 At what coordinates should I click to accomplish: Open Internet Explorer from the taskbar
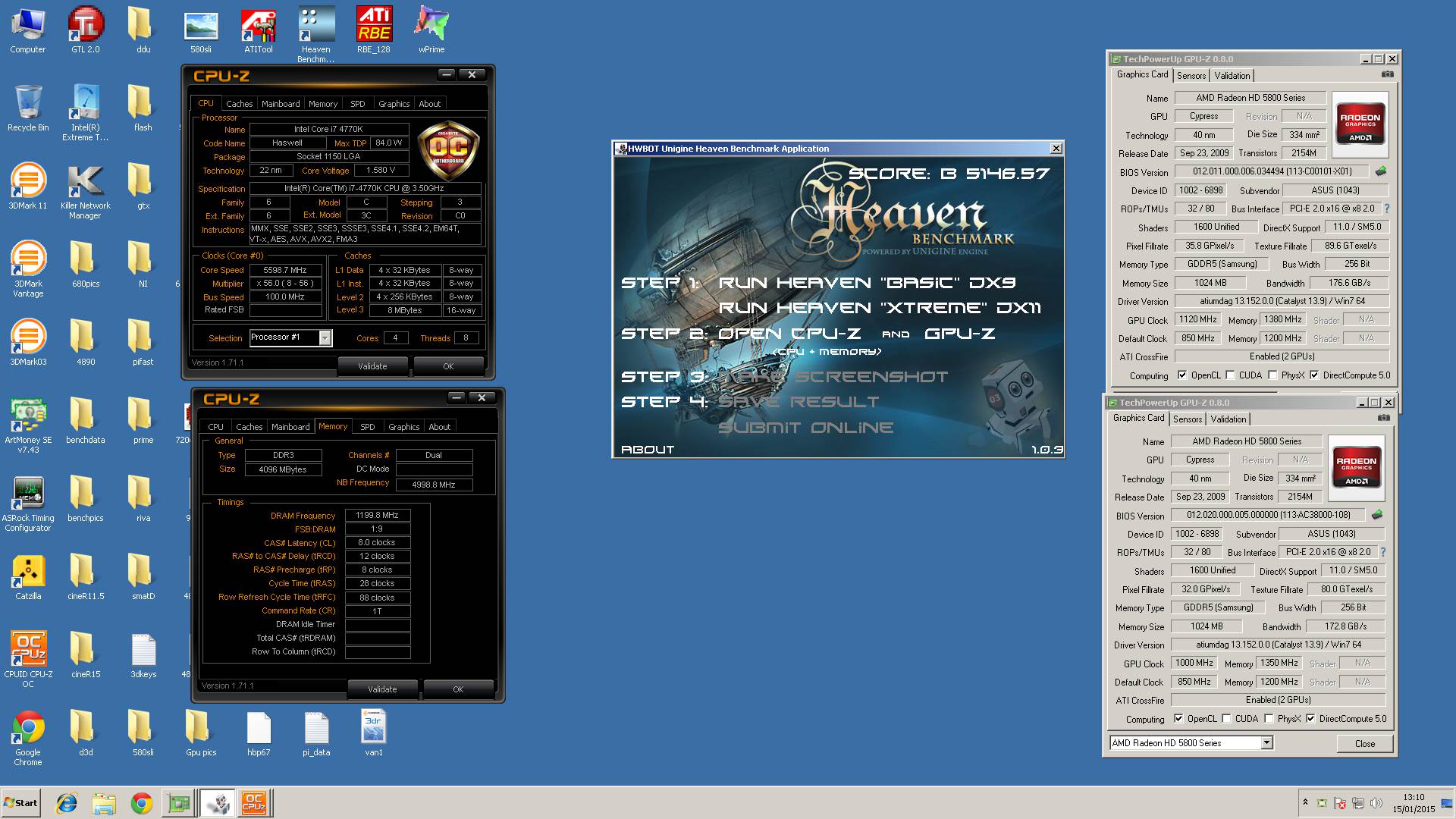(67, 803)
